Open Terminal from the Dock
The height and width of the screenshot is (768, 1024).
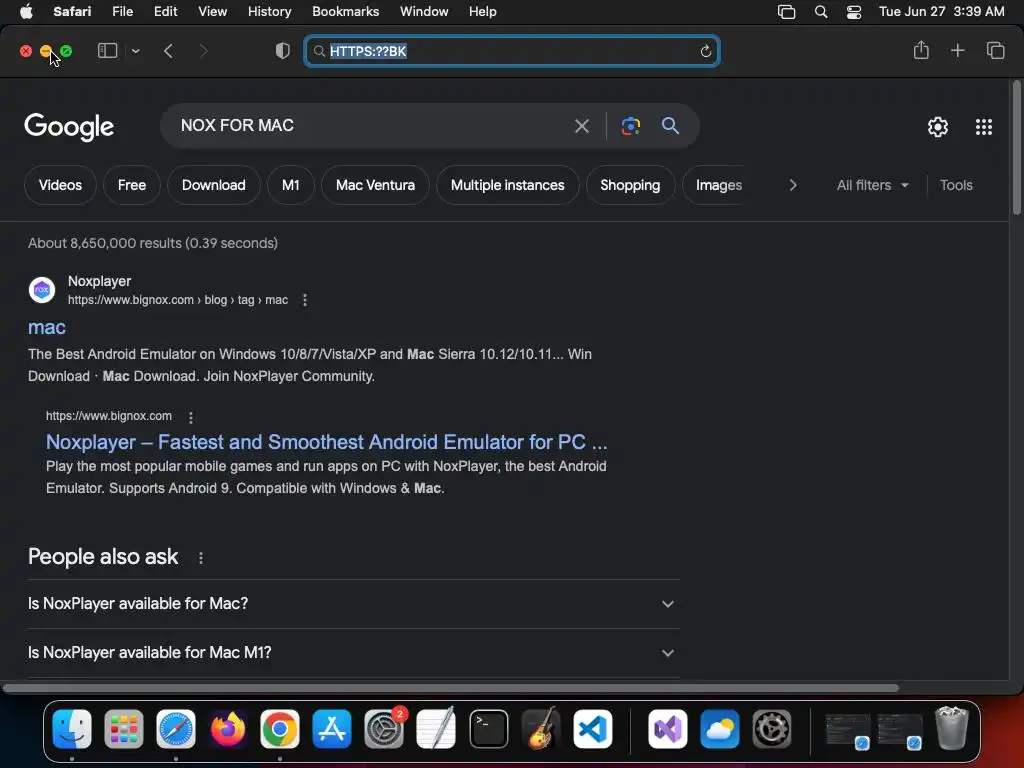pyautogui.click(x=488, y=729)
